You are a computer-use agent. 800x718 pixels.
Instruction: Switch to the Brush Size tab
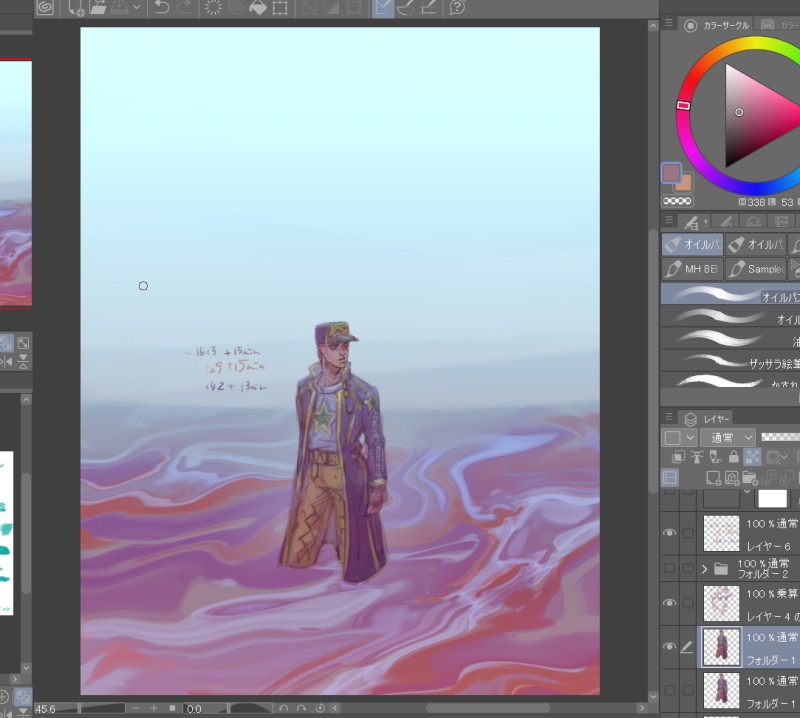754,222
